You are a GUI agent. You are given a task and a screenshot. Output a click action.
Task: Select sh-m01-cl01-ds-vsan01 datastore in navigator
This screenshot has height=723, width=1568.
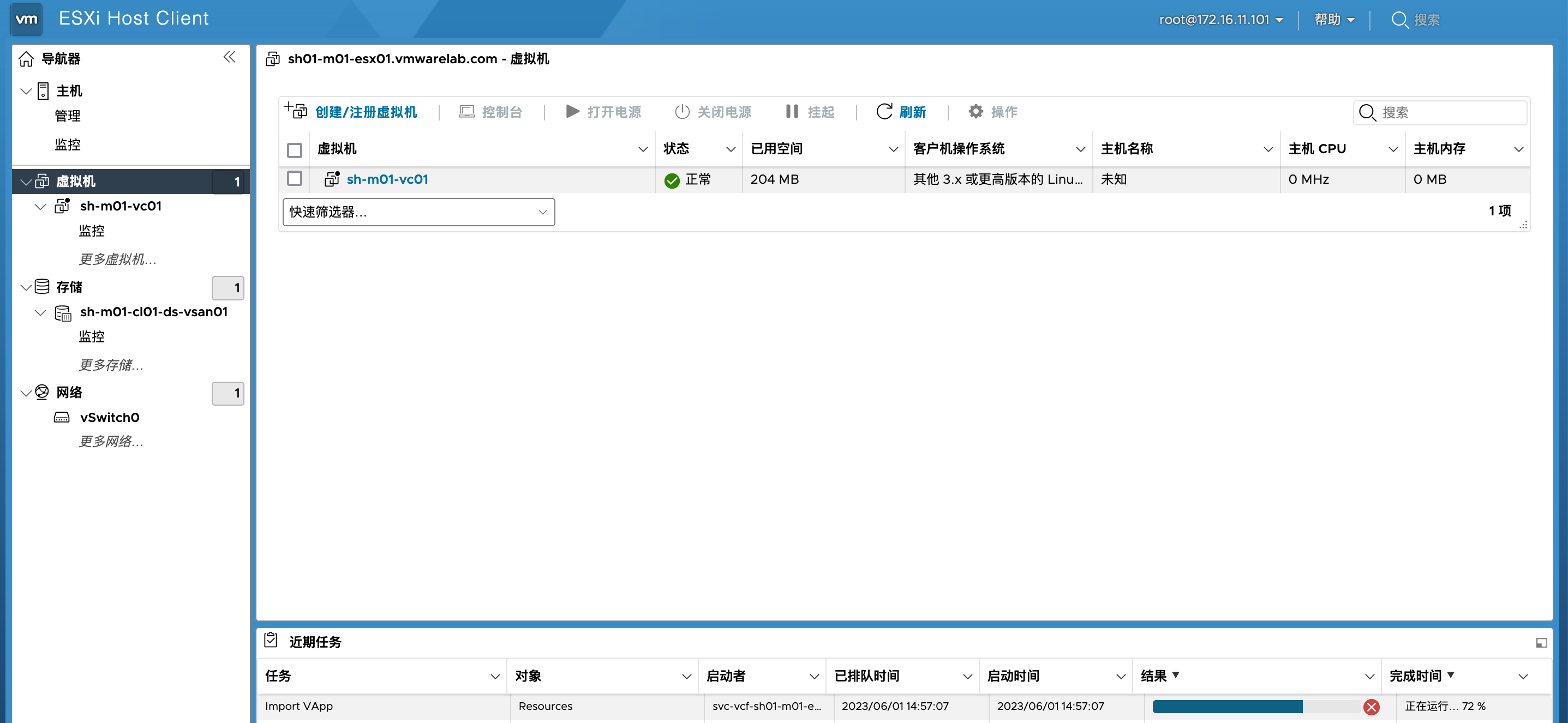pos(154,312)
